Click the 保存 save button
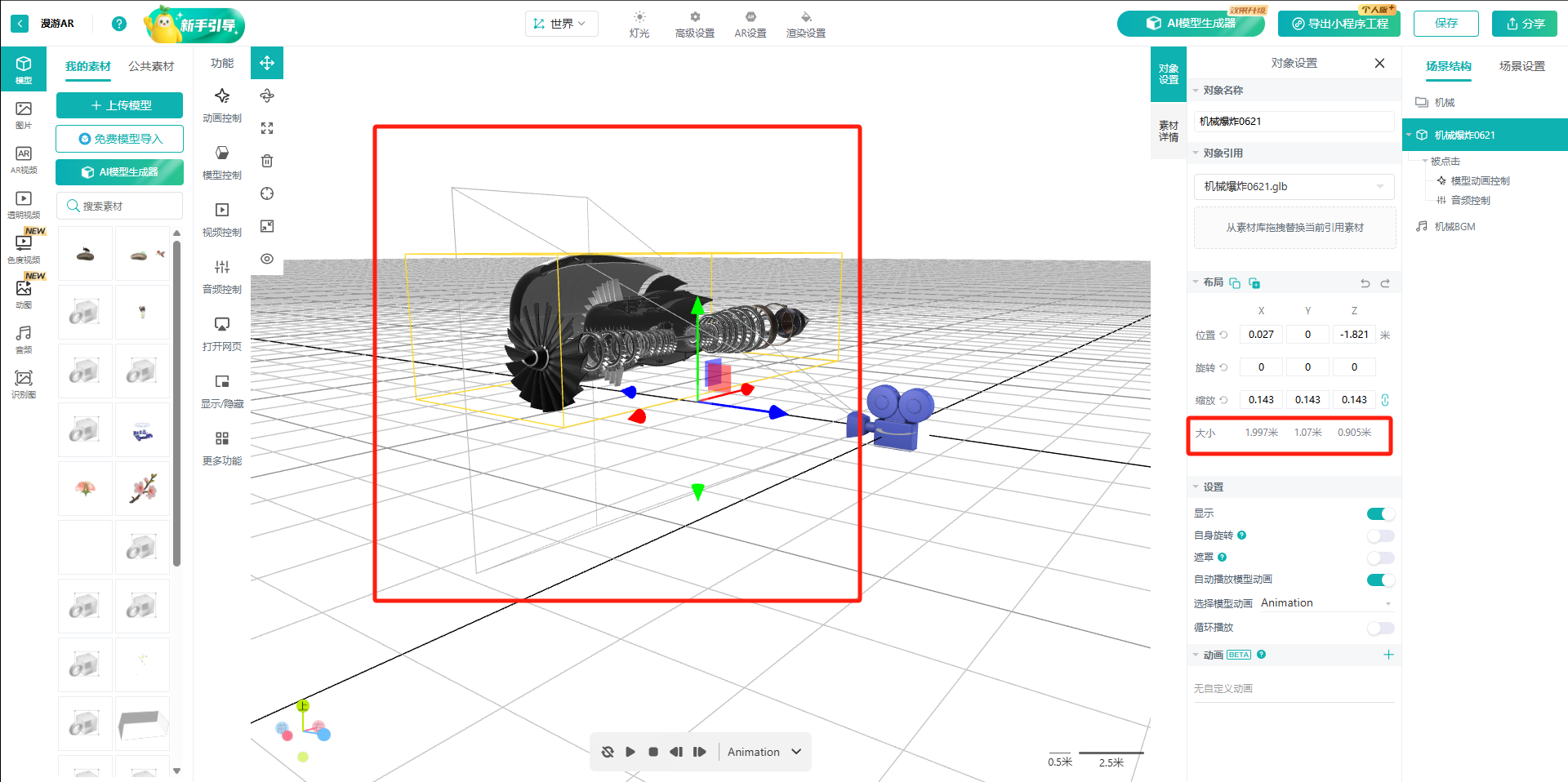1568x782 pixels. [1445, 24]
